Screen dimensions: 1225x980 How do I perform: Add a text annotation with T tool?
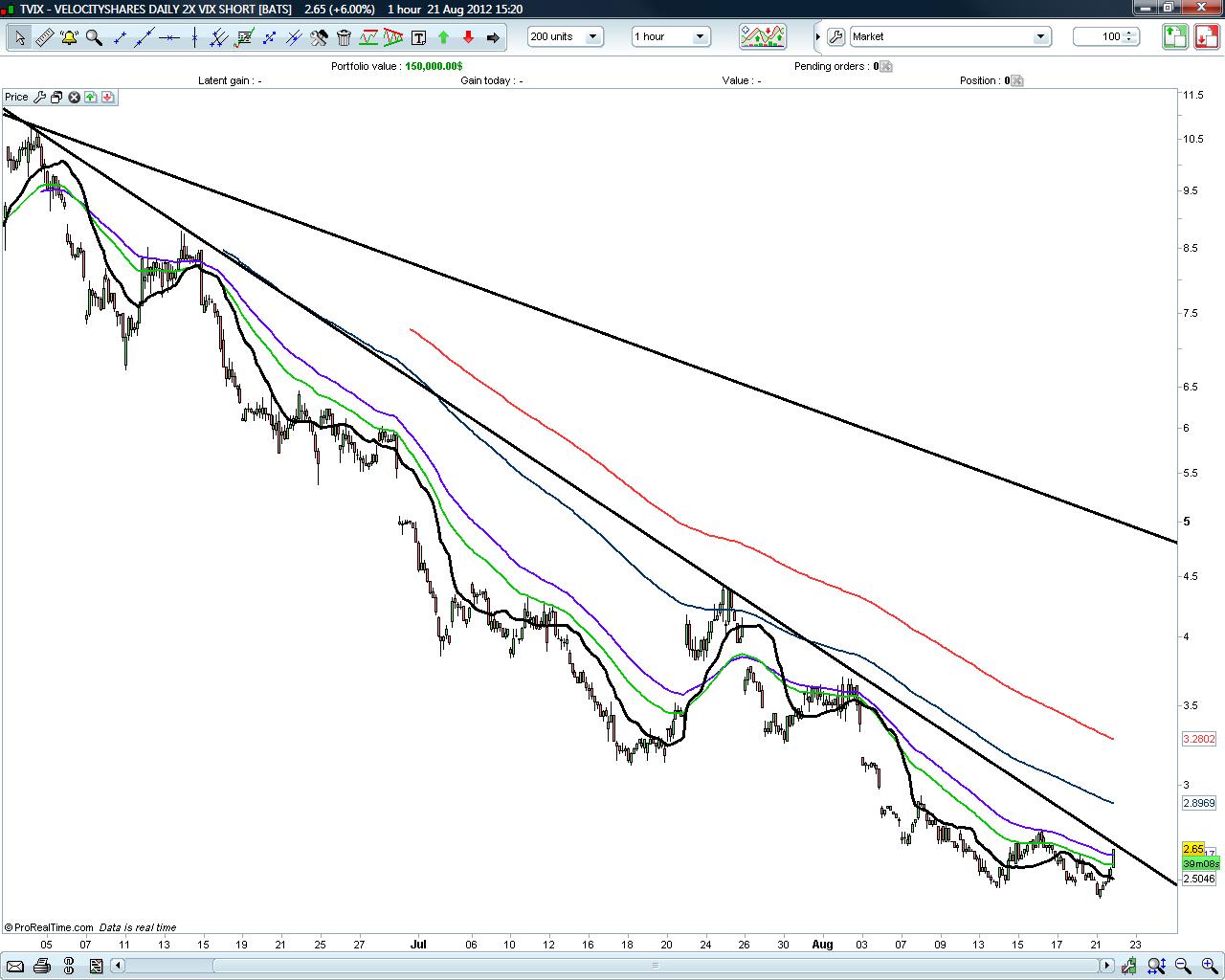tap(418, 37)
